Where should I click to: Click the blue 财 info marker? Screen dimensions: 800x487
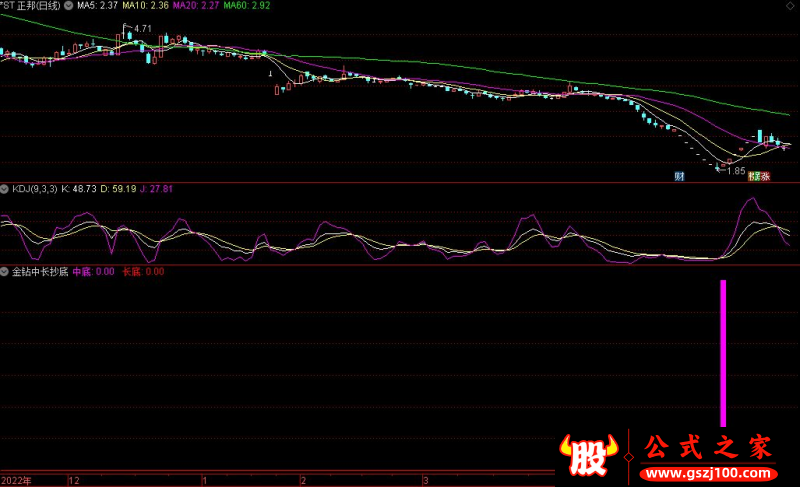pyautogui.click(x=679, y=176)
